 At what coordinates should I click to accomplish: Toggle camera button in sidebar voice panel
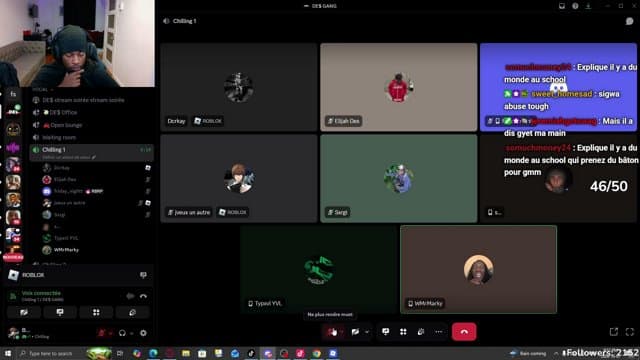pyautogui.click(x=24, y=313)
